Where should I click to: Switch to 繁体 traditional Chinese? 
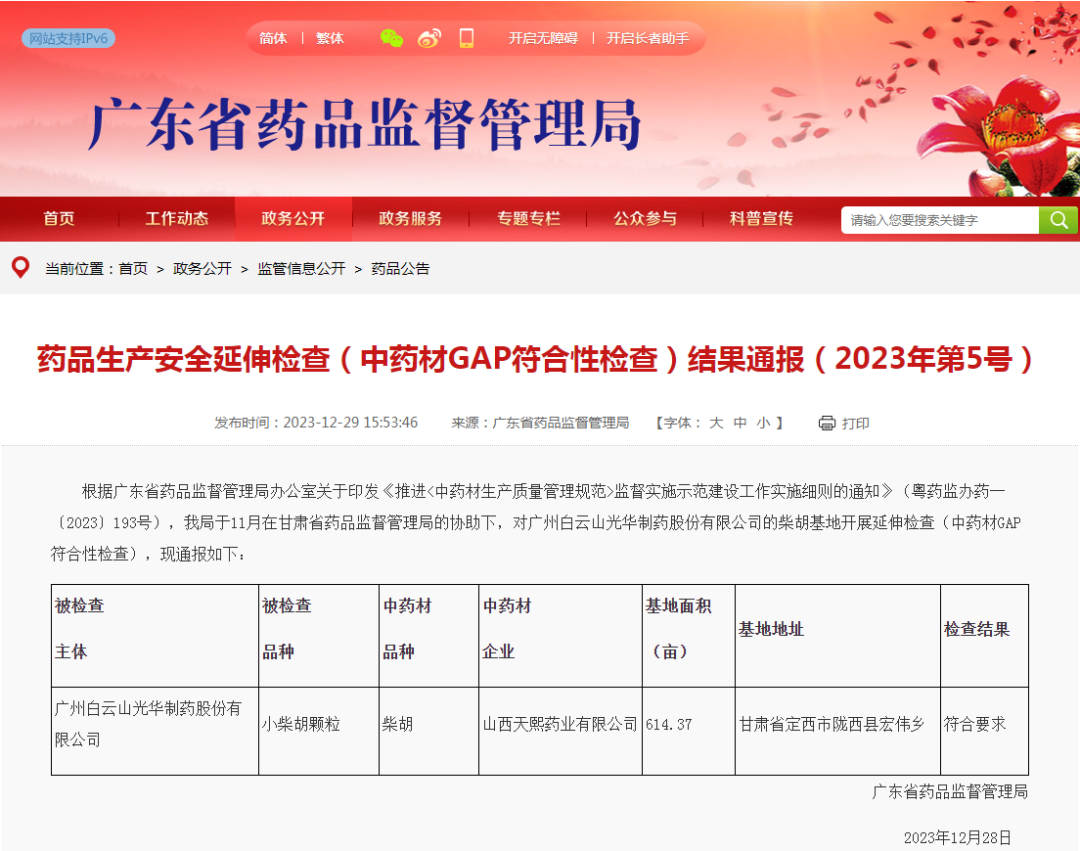pos(329,39)
